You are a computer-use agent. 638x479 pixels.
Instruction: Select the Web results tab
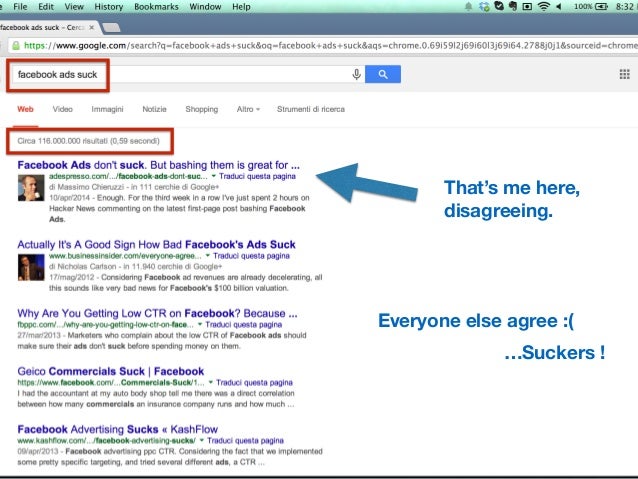[x=25, y=109]
